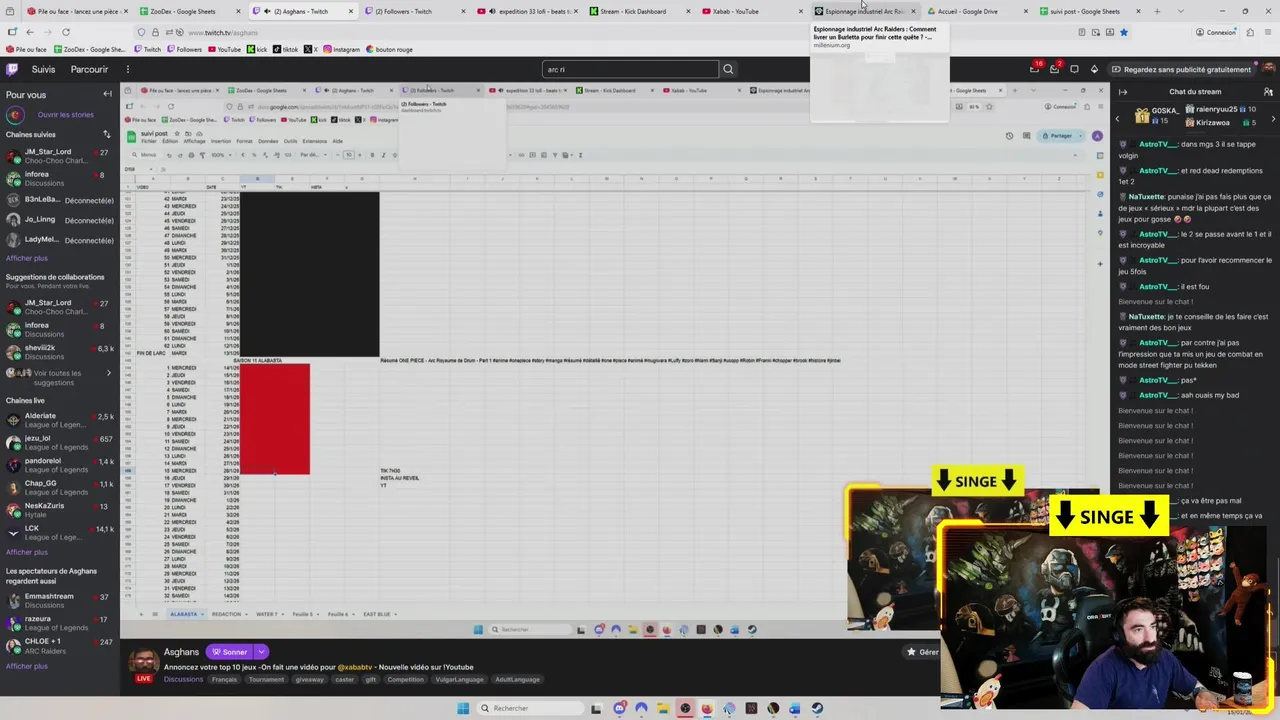Select the VulgarLanguage stream tag
The image size is (1280, 720).
point(459,679)
